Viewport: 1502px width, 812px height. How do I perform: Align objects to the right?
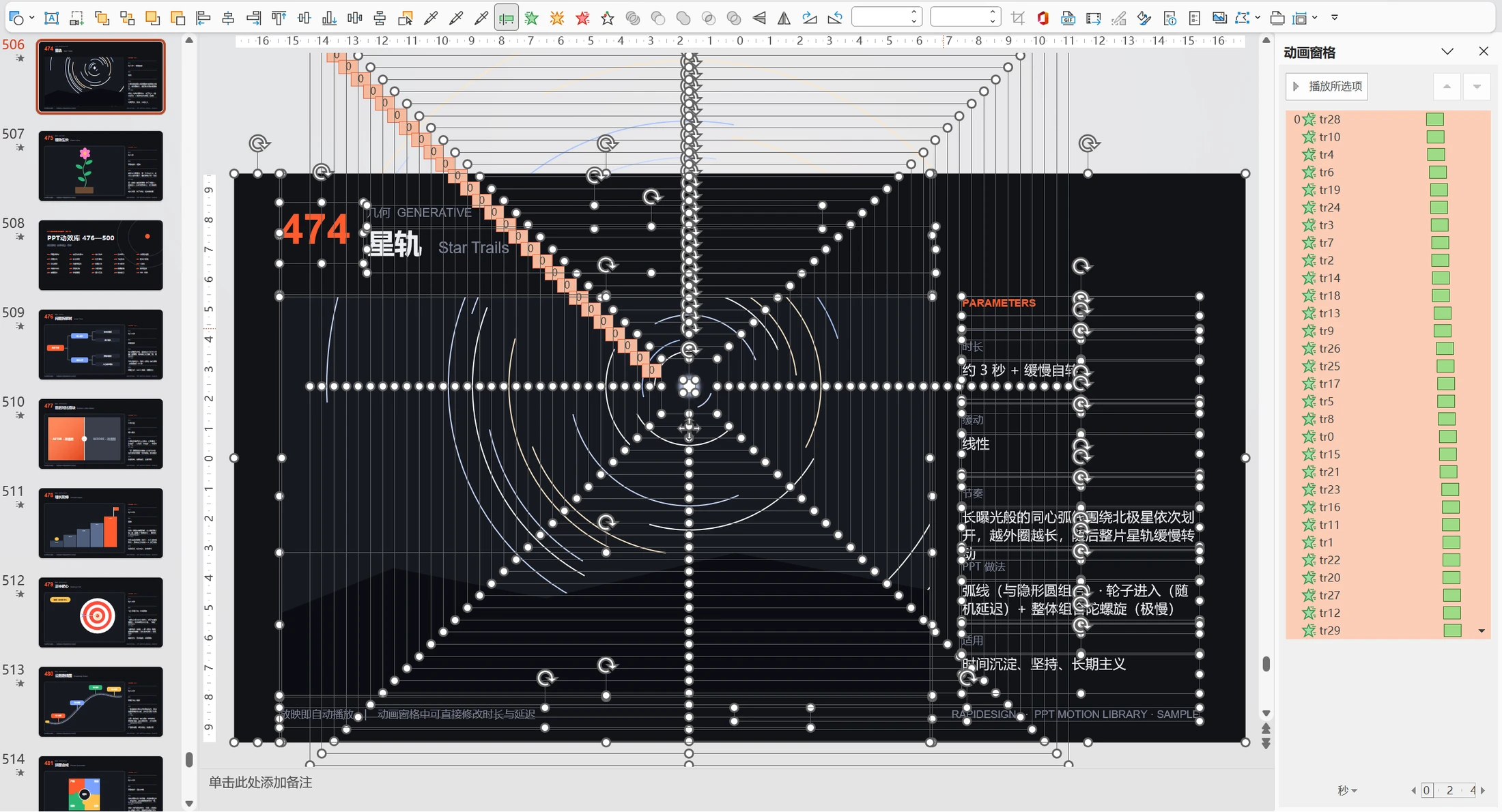[x=253, y=18]
